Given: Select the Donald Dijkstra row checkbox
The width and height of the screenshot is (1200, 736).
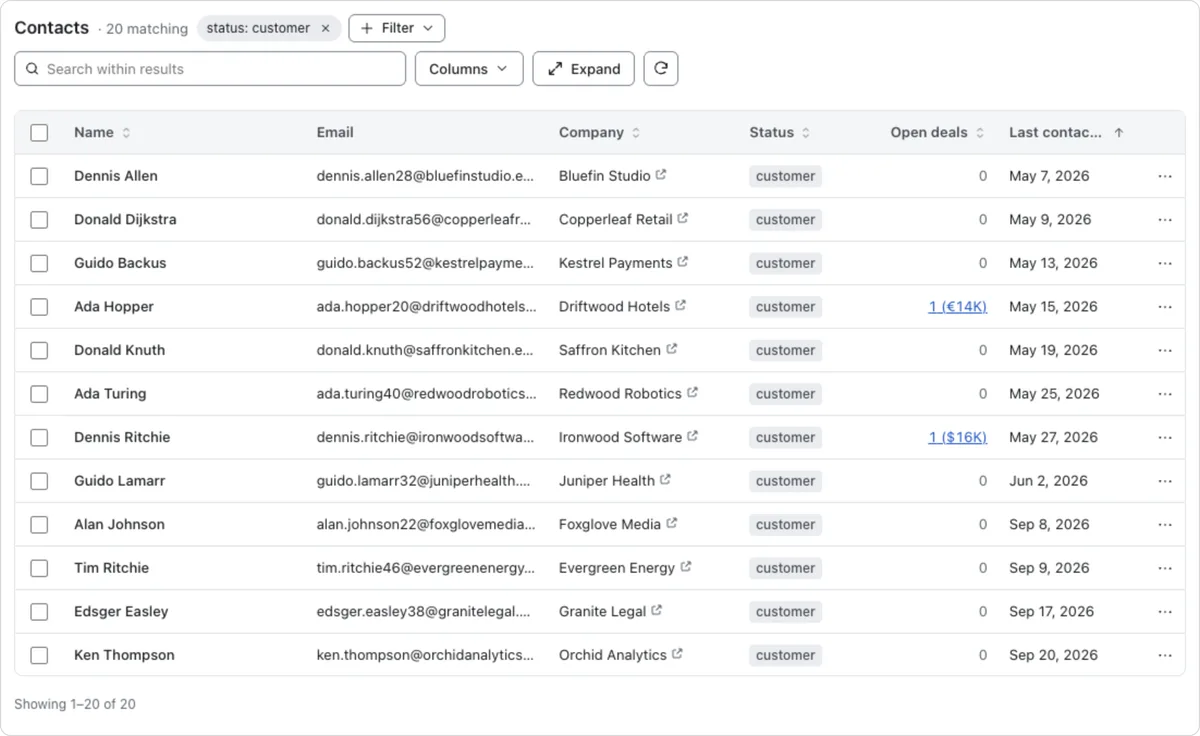Looking at the screenshot, I should (x=39, y=219).
